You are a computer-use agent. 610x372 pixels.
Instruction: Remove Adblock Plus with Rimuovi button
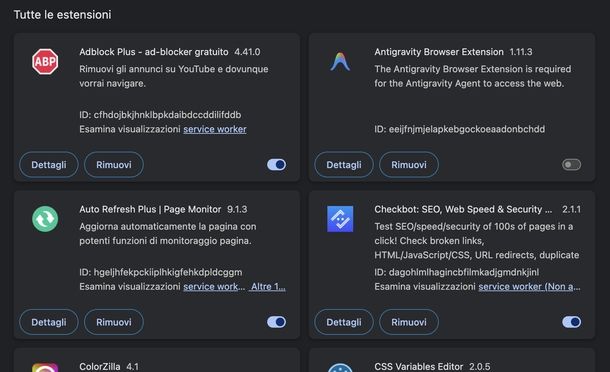coord(114,165)
